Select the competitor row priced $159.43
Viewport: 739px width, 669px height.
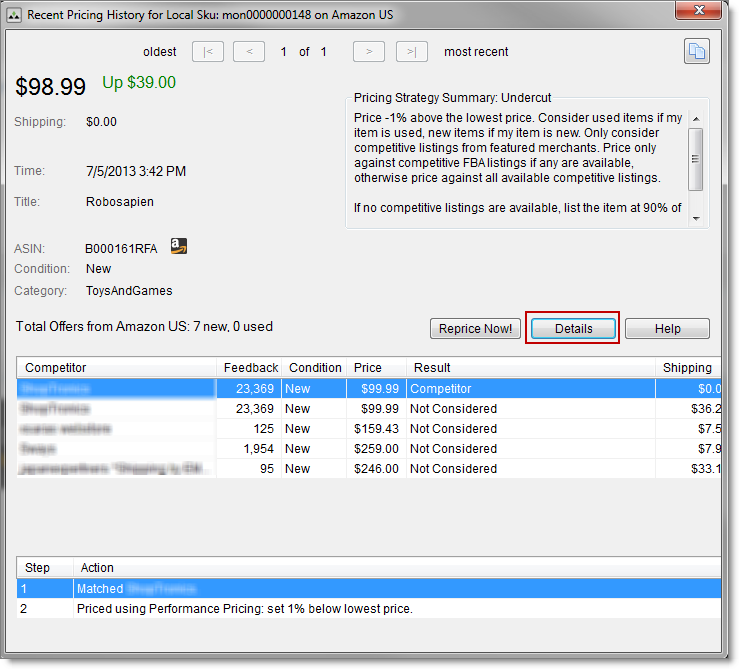point(300,429)
